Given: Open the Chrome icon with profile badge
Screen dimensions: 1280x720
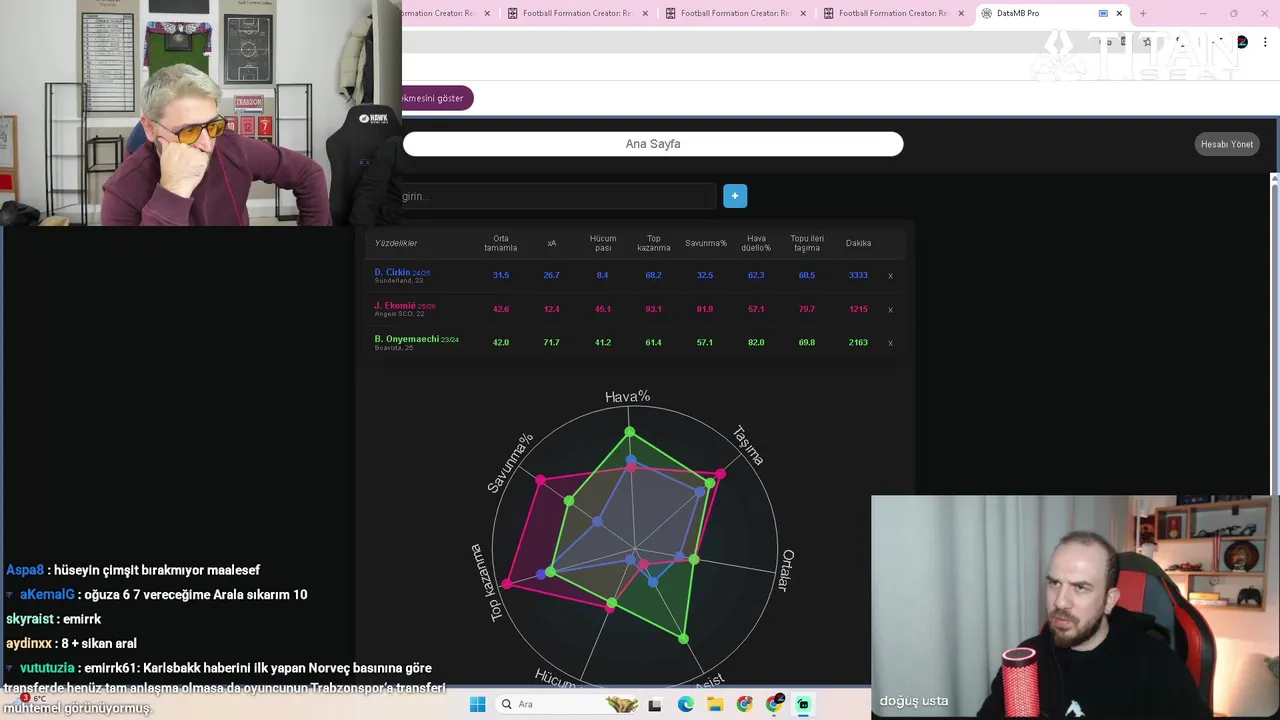Looking at the screenshot, I should coord(774,704).
